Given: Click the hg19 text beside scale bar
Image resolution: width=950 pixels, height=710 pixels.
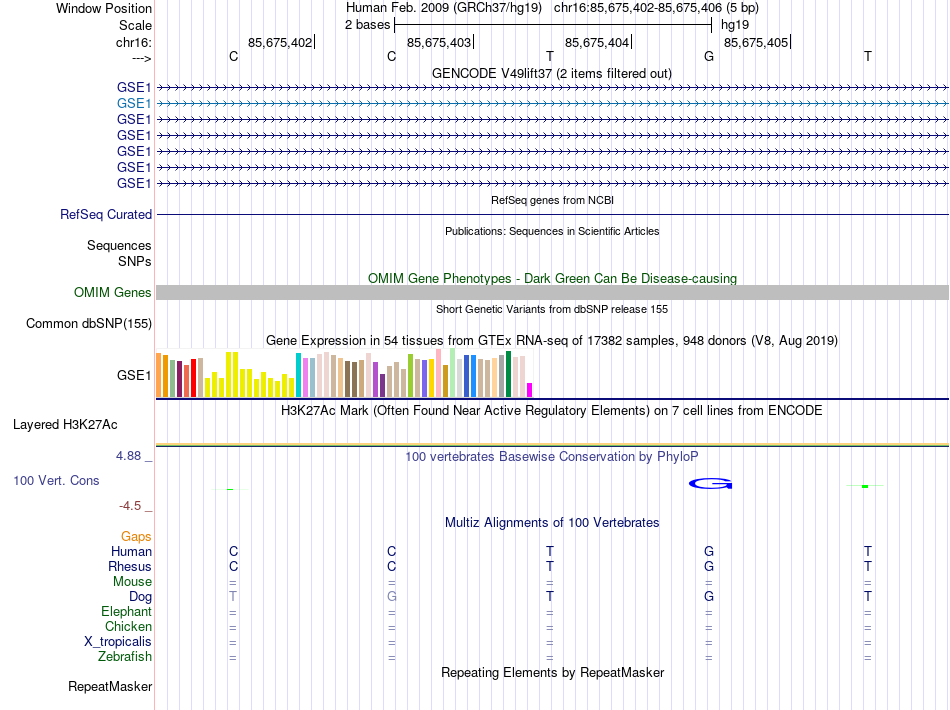Looking at the screenshot, I should pos(735,25).
